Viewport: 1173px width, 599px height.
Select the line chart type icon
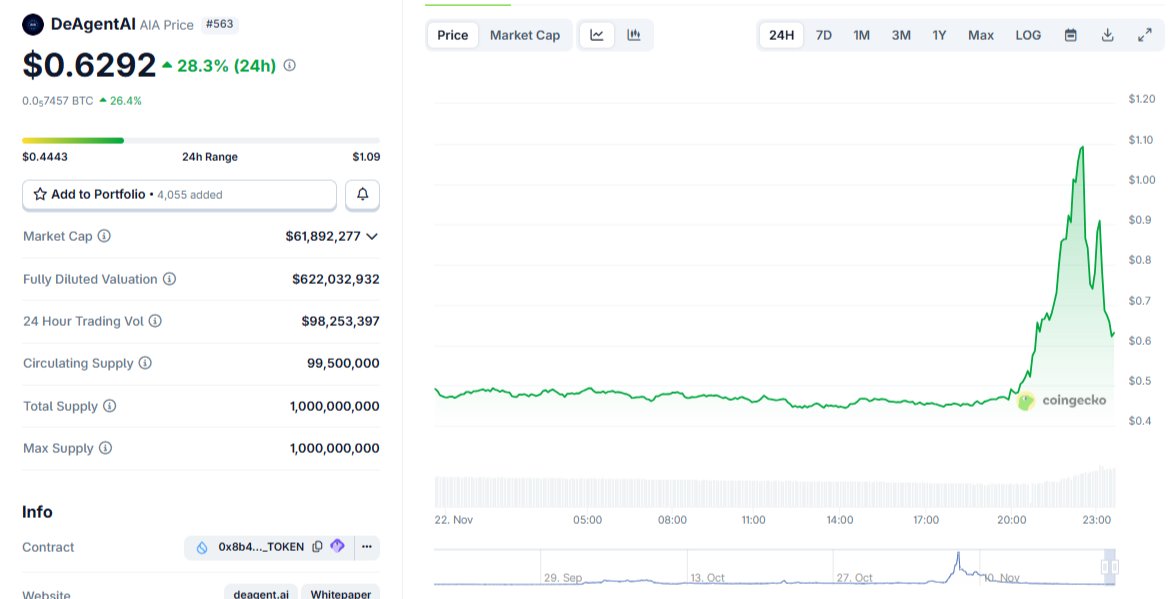point(596,34)
